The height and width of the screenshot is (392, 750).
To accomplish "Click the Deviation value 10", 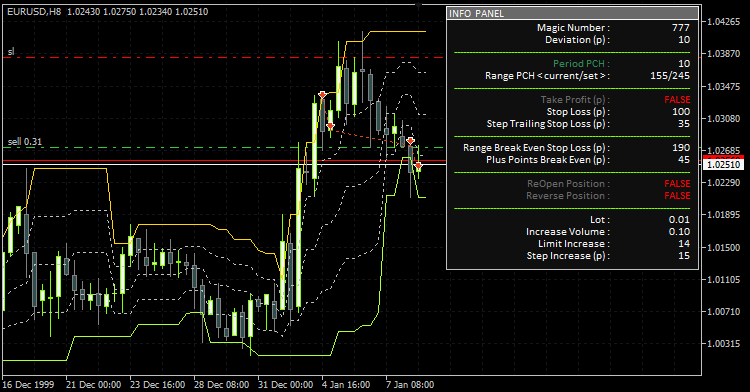I will [x=684, y=40].
